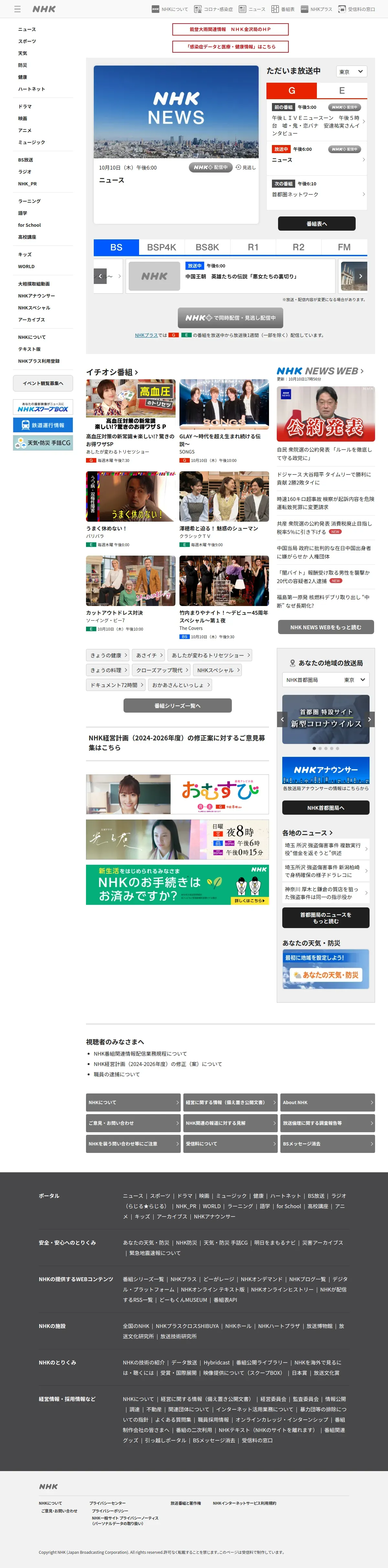Screen dimensions: 388x1568
Task: Switch to R1 radio tab
Action: click(253, 247)
